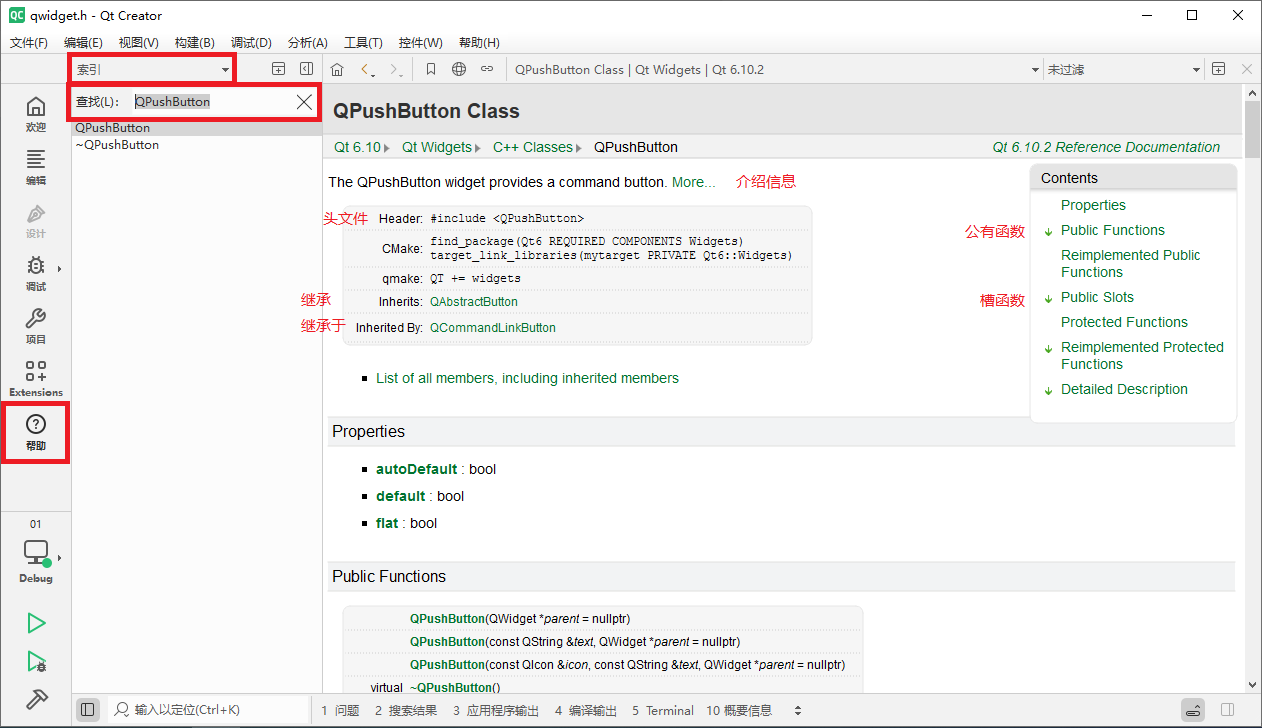Open the 构建(B) menu
This screenshot has width=1262, height=728.
tap(194, 43)
